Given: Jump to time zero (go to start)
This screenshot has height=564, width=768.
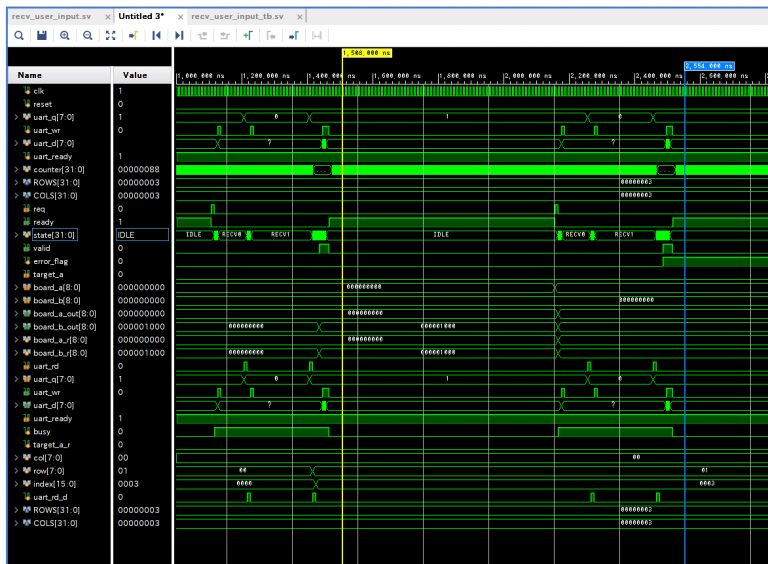Looking at the screenshot, I should coord(156,35).
